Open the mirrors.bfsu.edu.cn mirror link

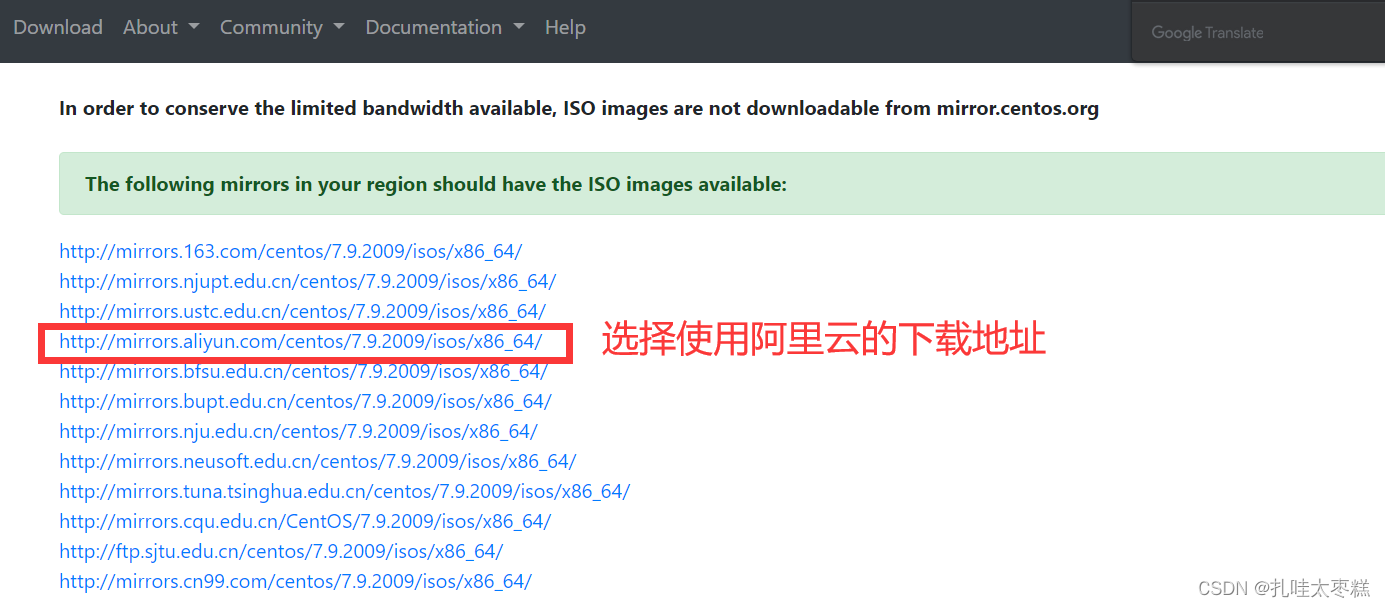303,371
